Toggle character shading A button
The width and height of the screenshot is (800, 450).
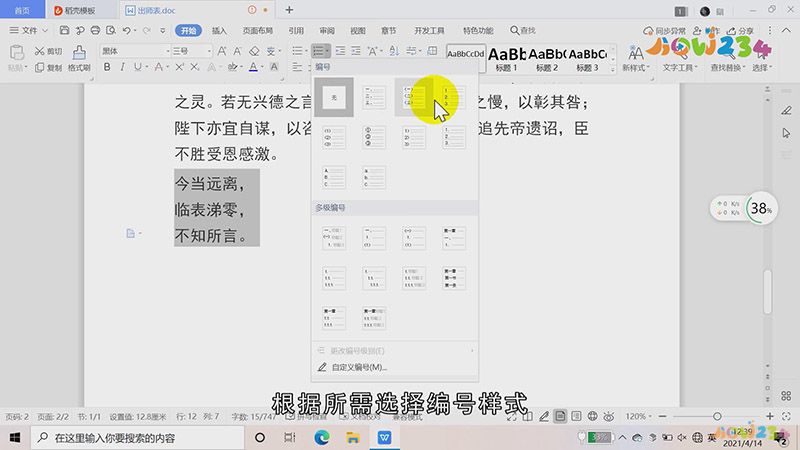pos(274,67)
